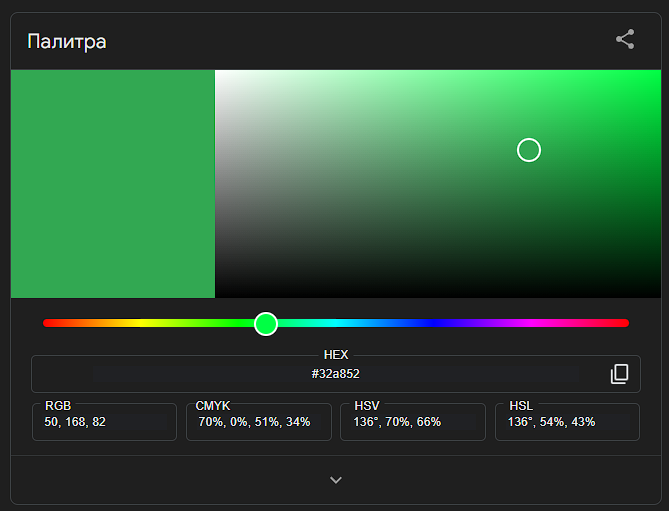The height and width of the screenshot is (511, 669).
Task: Select the HSL field 136°, 54%, 43%
Action: click(x=567, y=422)
